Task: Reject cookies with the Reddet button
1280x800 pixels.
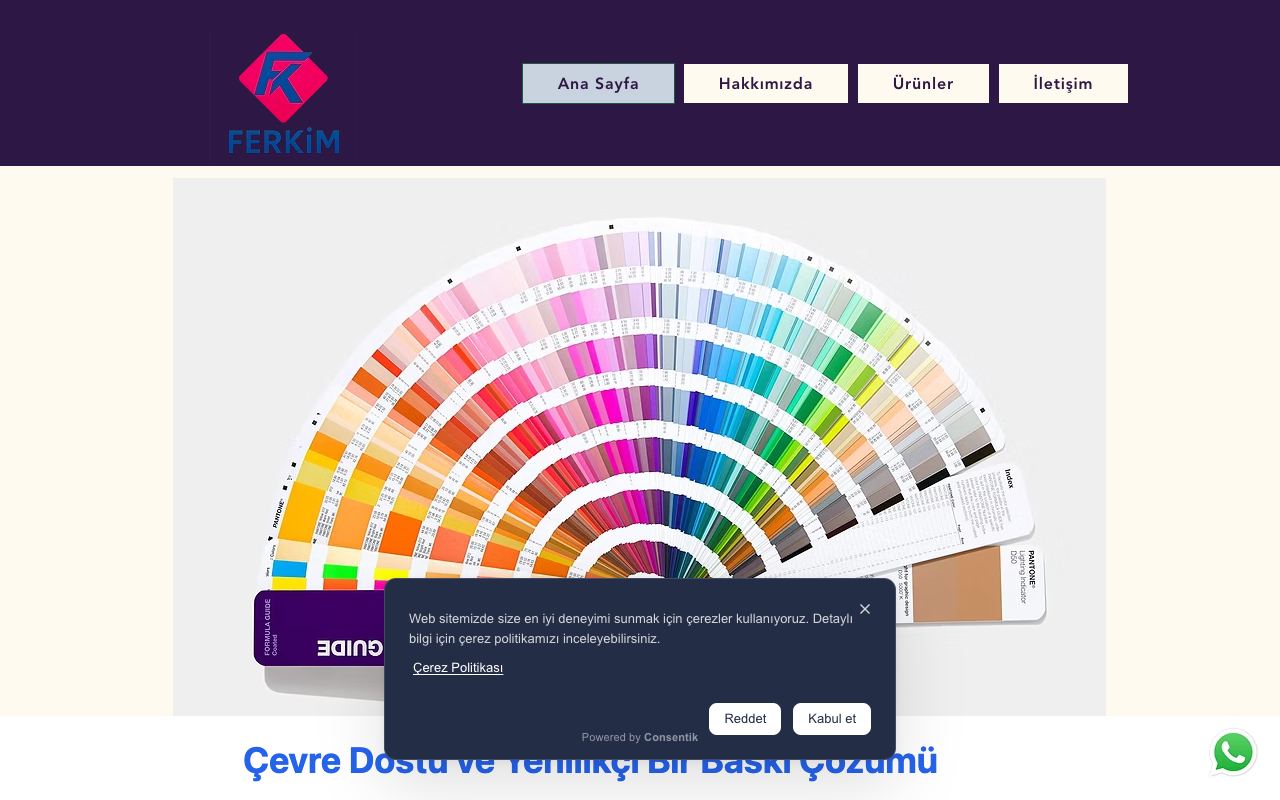Action: tap(745, 719)
